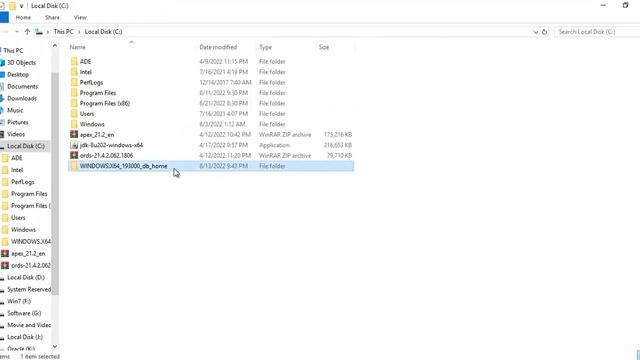The height and width of the screenshot is (360, 640).
Task: Sort by the Name column header
Action: pos(78,47)
